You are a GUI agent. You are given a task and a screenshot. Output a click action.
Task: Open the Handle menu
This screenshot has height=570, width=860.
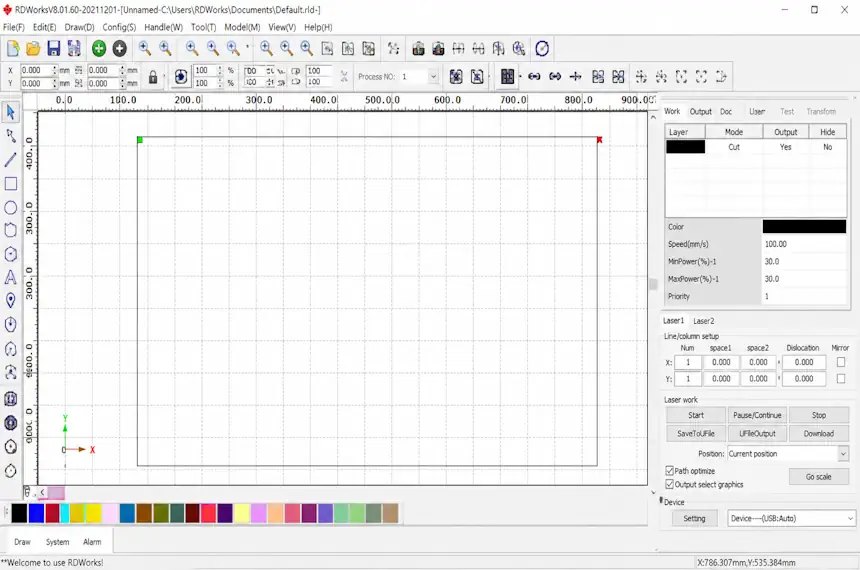tap(163, 27)
